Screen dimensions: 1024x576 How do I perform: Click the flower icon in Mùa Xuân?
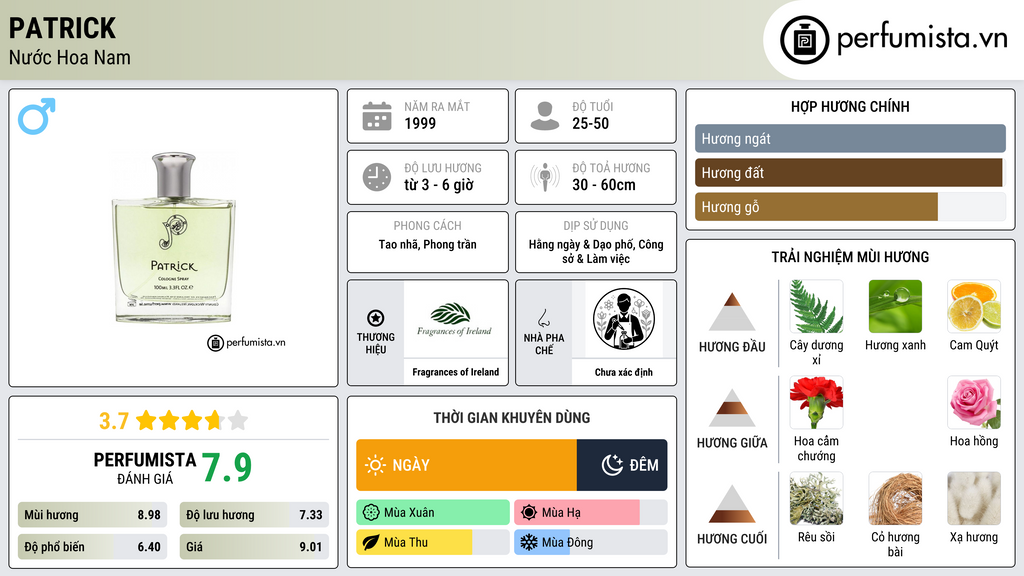pyautogui.click(x=371, y=513)
